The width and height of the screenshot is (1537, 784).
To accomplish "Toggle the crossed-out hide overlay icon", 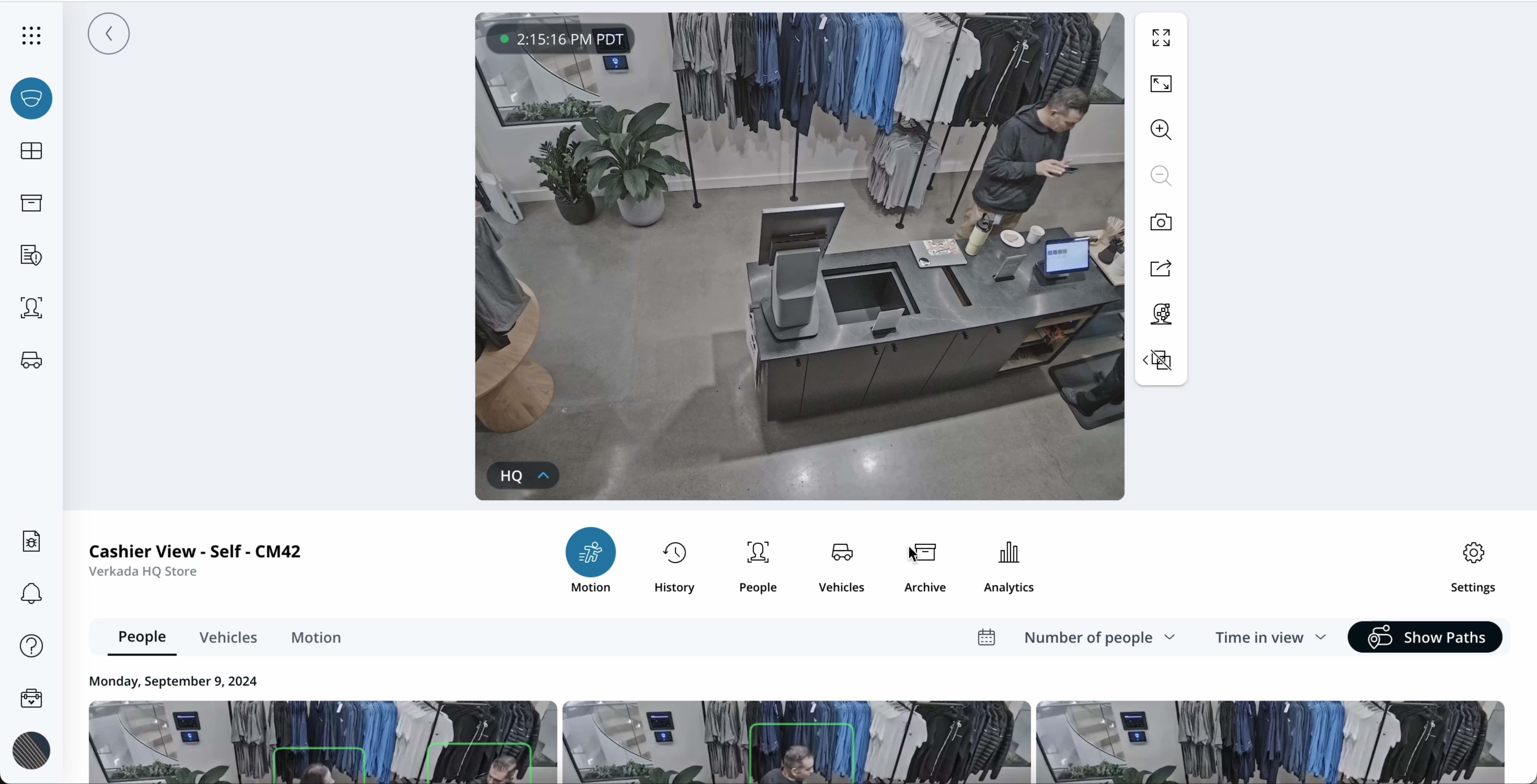I will pos(1160,360).
